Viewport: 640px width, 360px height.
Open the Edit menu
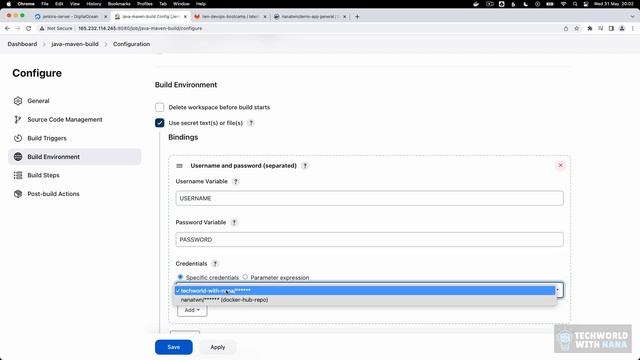pos(59,4)
